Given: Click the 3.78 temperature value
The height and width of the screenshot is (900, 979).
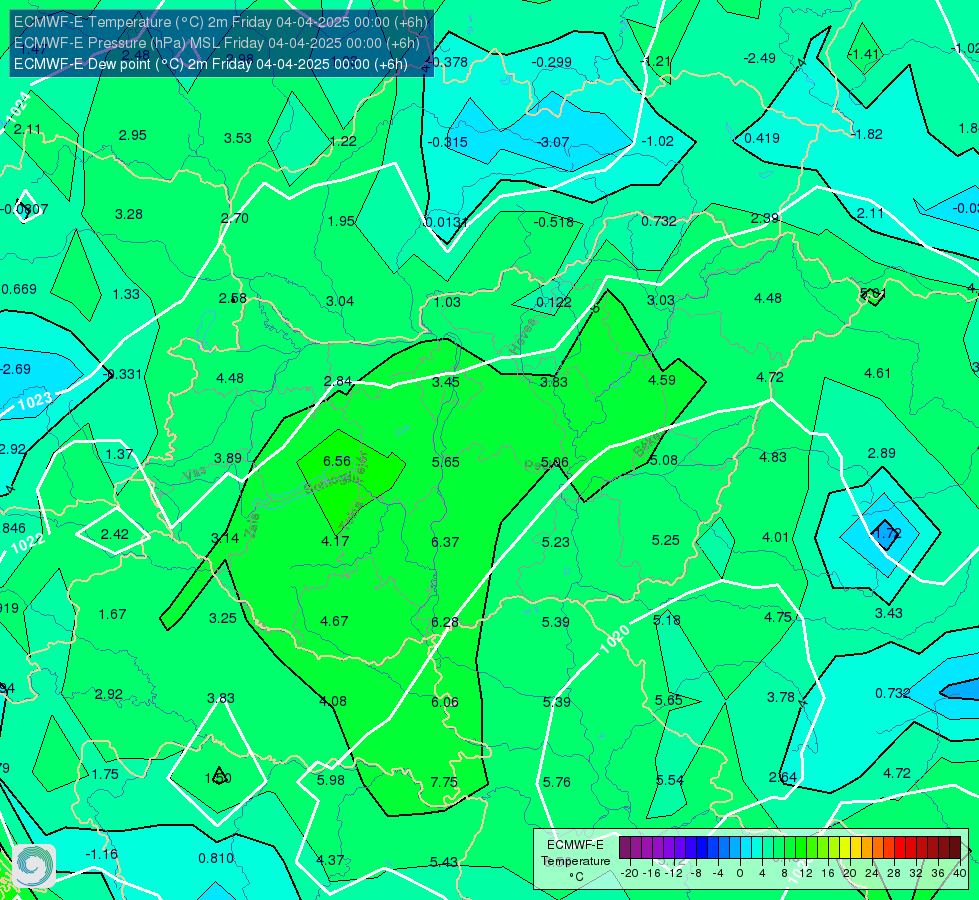Looking at the screenshot, I should [x=780, y=696].
